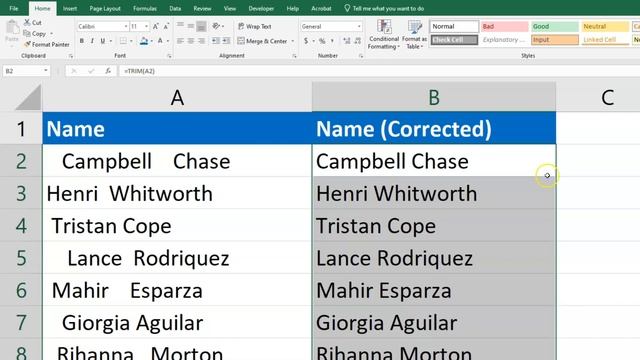Select column B header
The width and height of the screenshot is (640, 360).
(x=434, y=98)
